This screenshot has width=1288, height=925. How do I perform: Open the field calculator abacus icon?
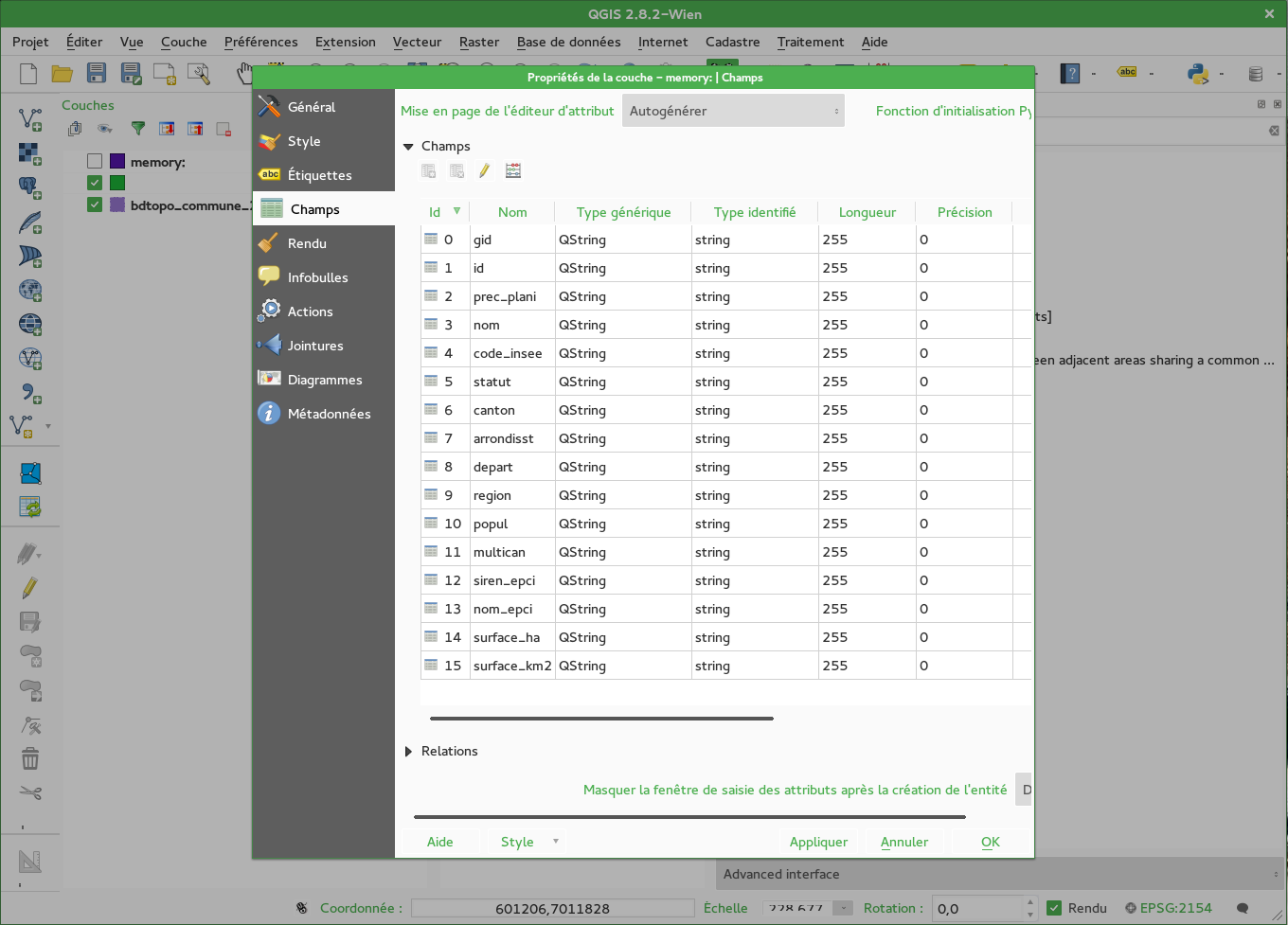[513, 171]
